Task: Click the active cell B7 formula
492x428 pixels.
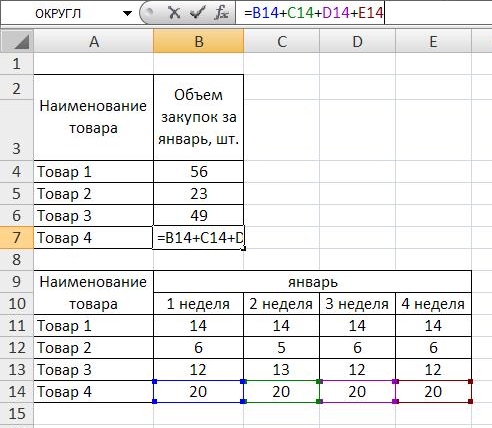Action: point(199,238)
